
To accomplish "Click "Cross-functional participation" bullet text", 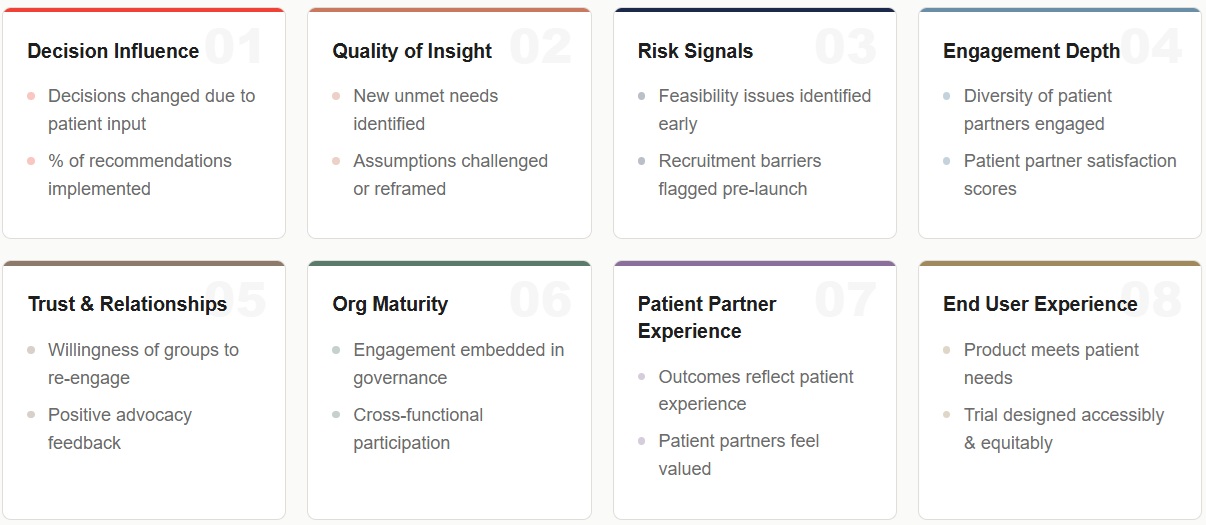I will [x=418, y=428].
